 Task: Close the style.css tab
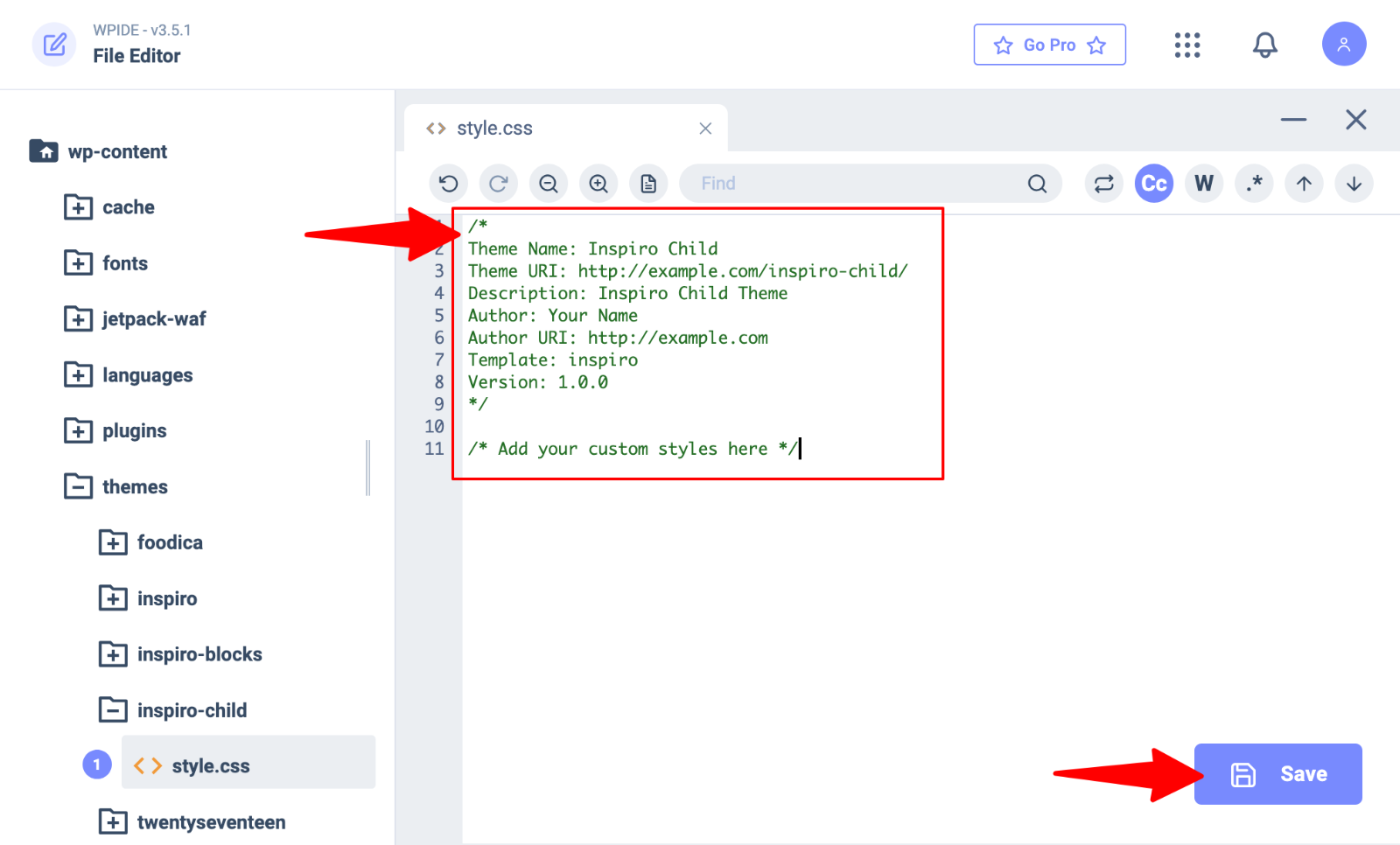tap(705, 129)
